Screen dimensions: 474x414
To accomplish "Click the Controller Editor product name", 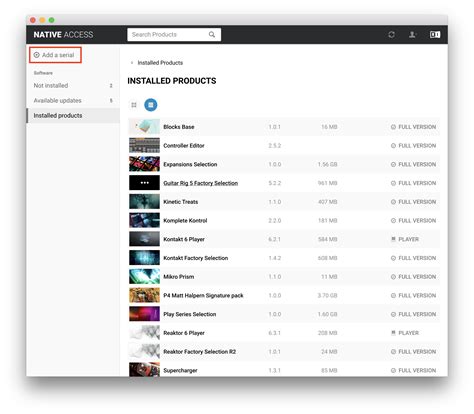I will (x=184, y=146).
